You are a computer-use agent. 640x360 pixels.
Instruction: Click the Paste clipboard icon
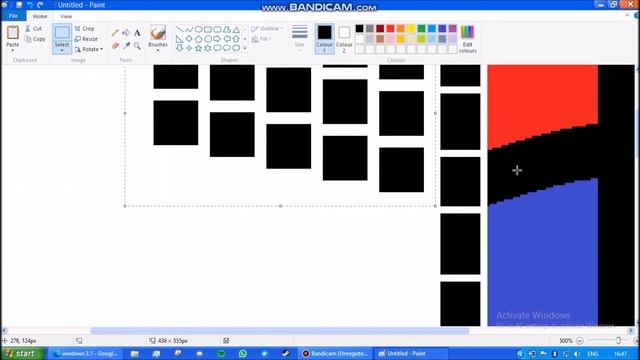coord(13,33)
